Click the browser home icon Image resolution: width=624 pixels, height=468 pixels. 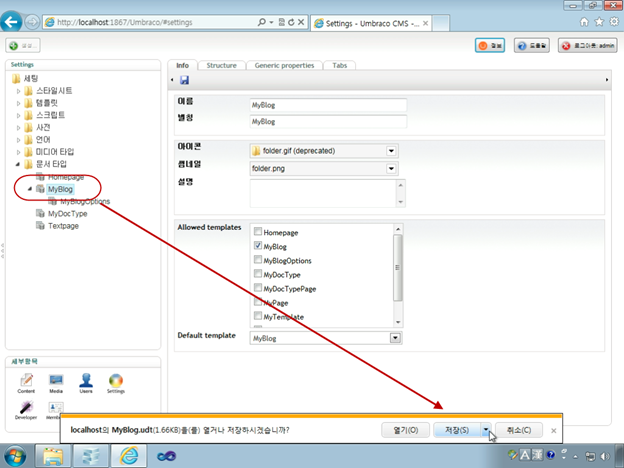coord(584,22)
